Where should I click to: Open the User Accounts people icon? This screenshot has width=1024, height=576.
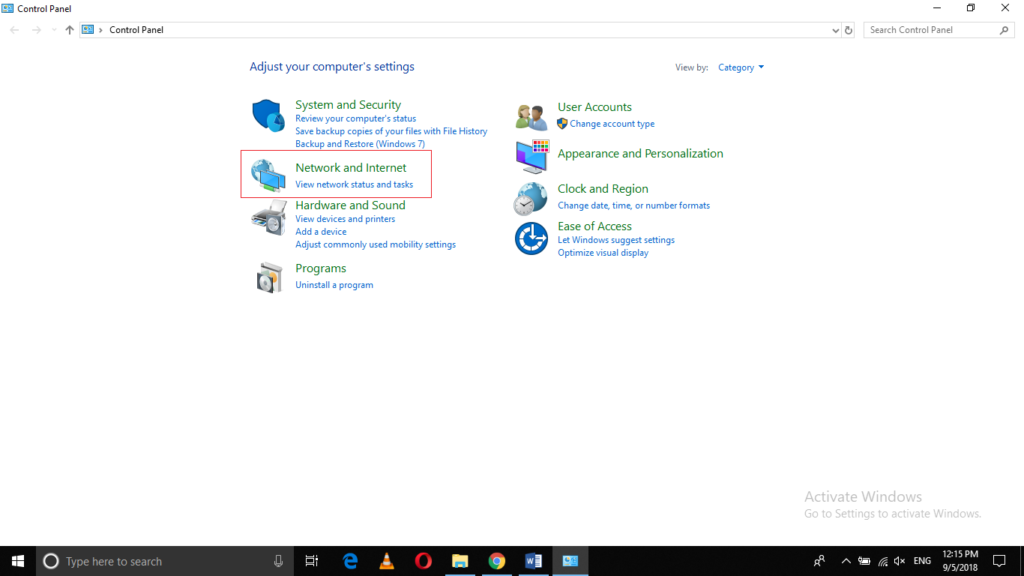pos(531,118)
